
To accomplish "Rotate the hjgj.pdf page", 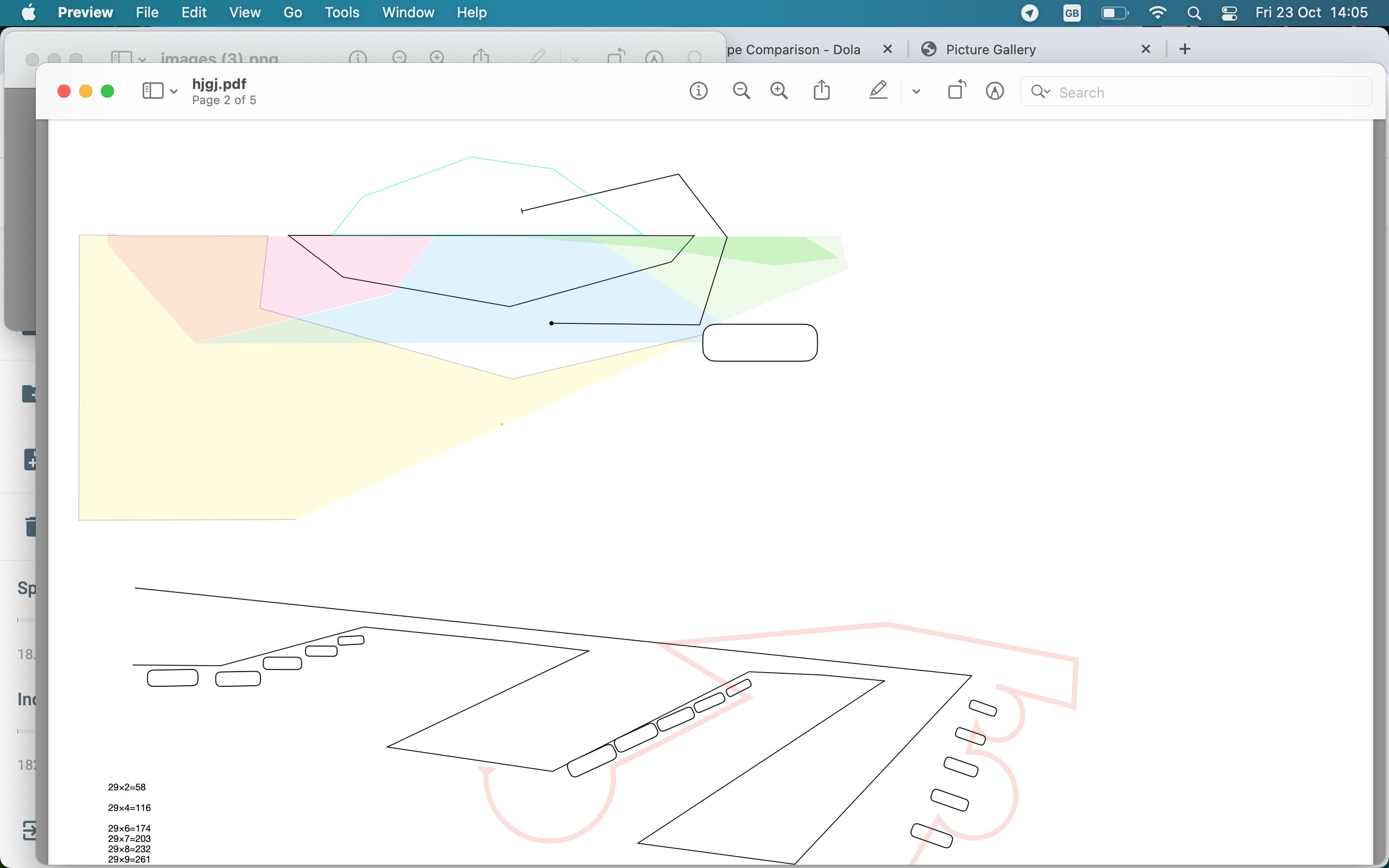I will click(957, 90).
